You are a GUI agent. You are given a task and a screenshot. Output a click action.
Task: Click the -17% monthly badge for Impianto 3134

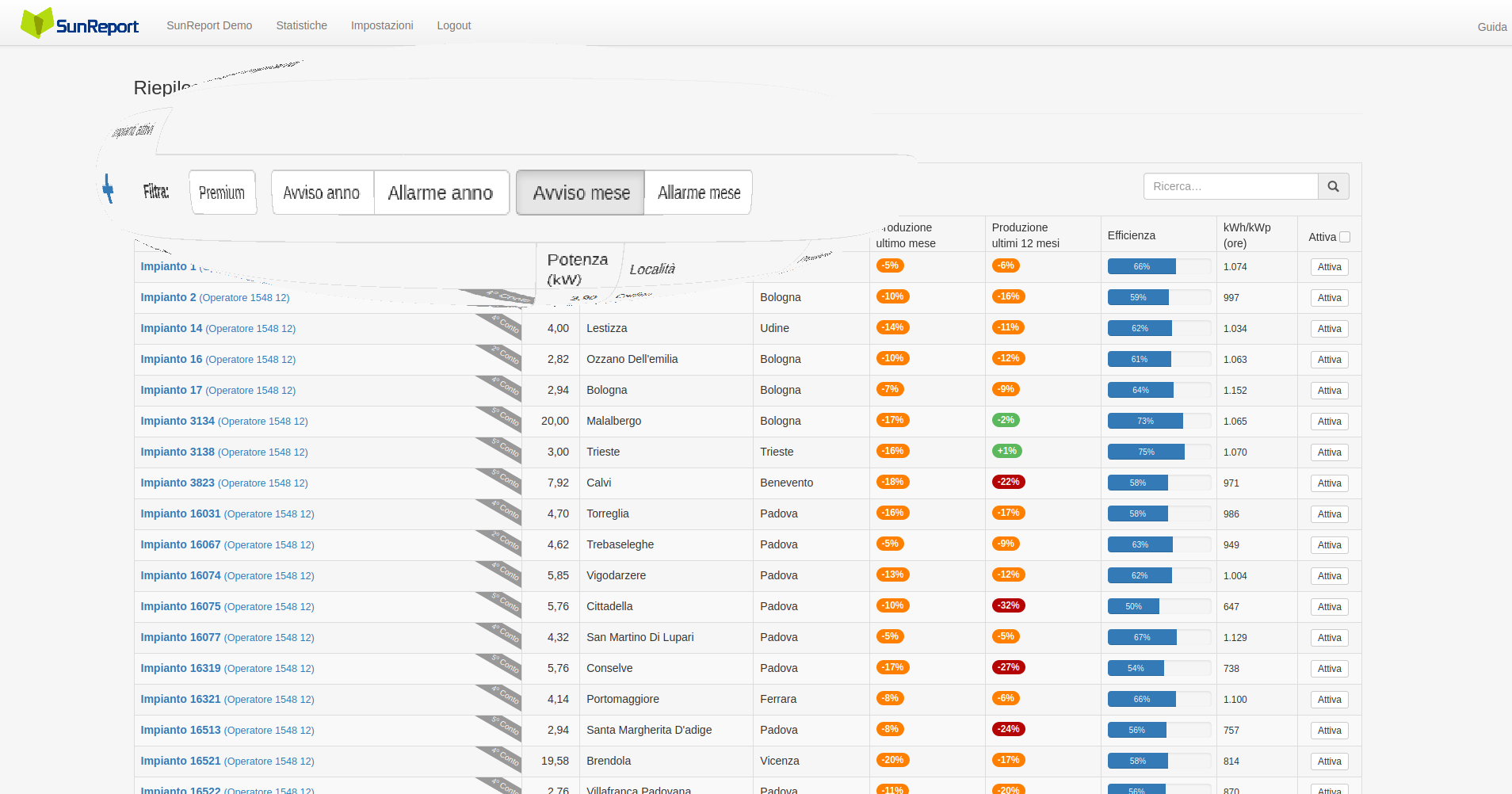coord(893,420)
